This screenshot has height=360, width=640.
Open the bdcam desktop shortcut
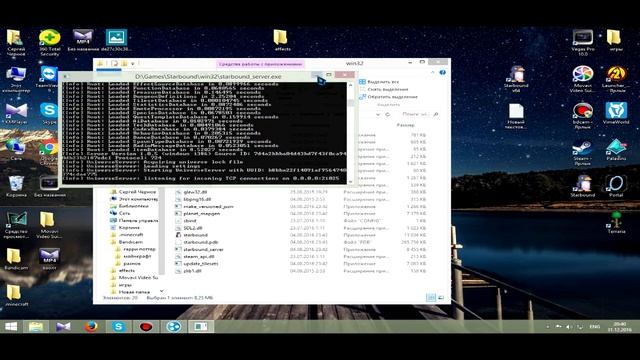pos(582,116)
